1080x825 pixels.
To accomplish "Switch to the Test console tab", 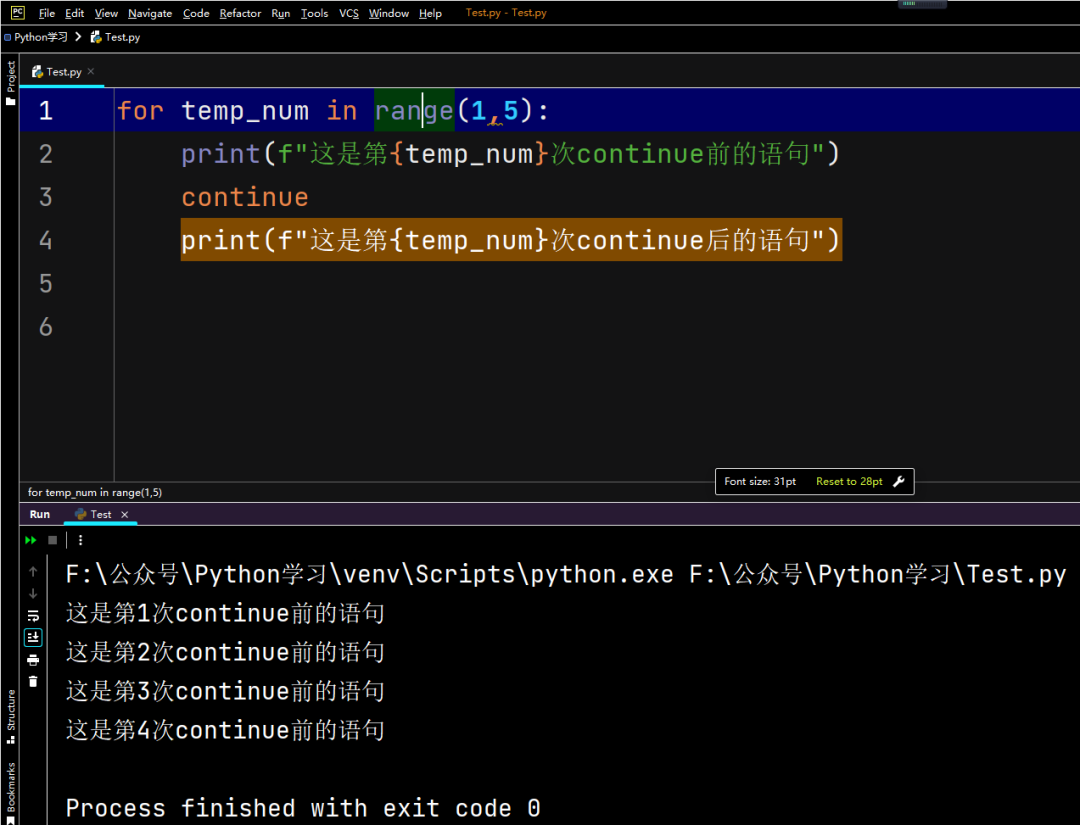I will tap(100, 514).
